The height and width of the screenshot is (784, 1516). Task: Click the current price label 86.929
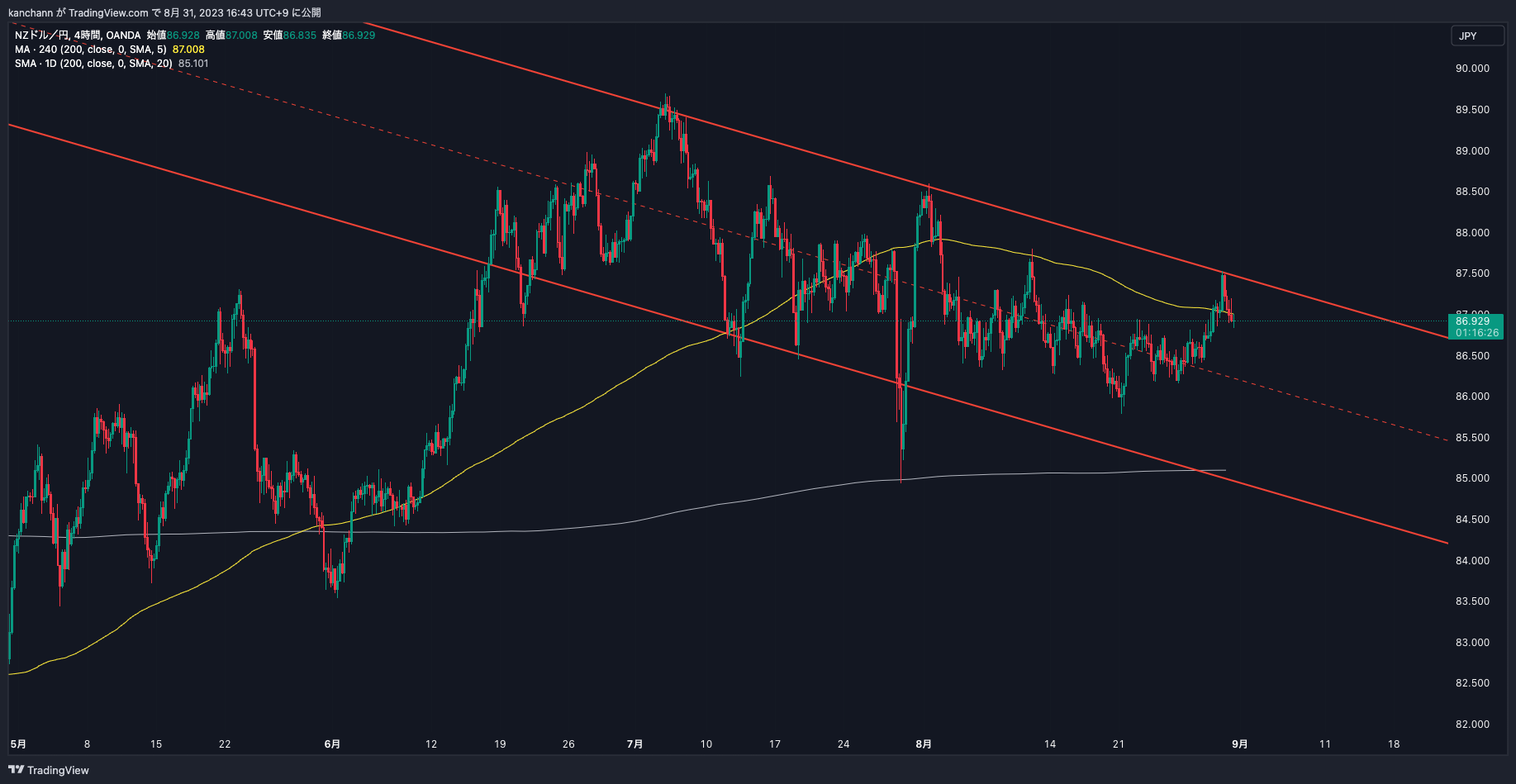(1476, 327)
